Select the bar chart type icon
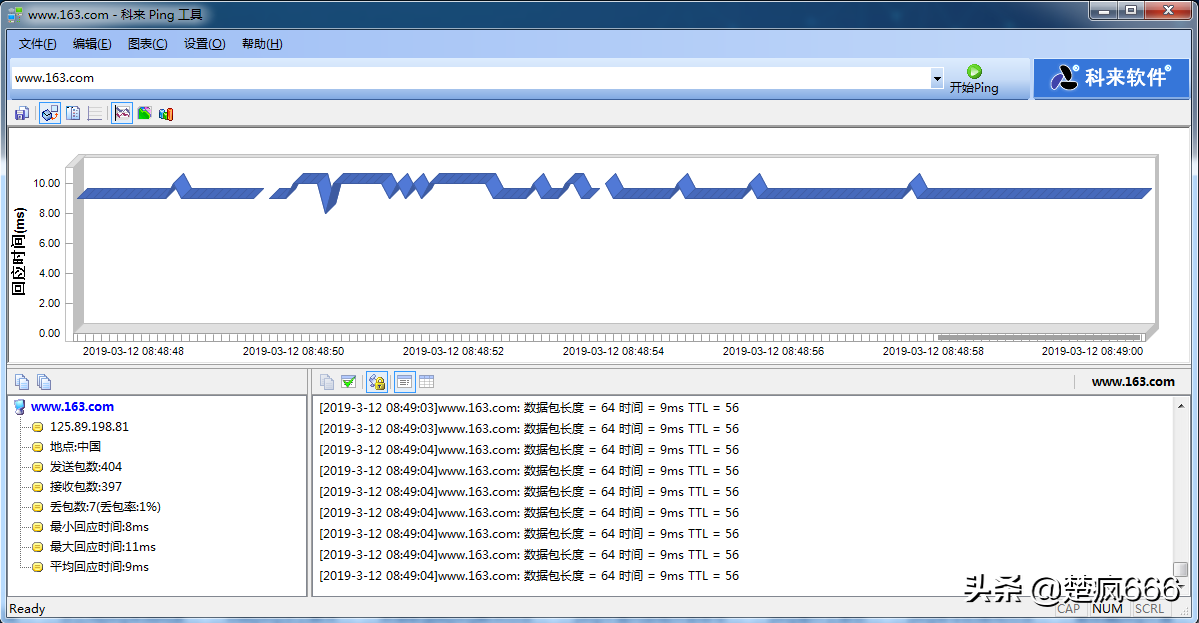 point(166,113)
